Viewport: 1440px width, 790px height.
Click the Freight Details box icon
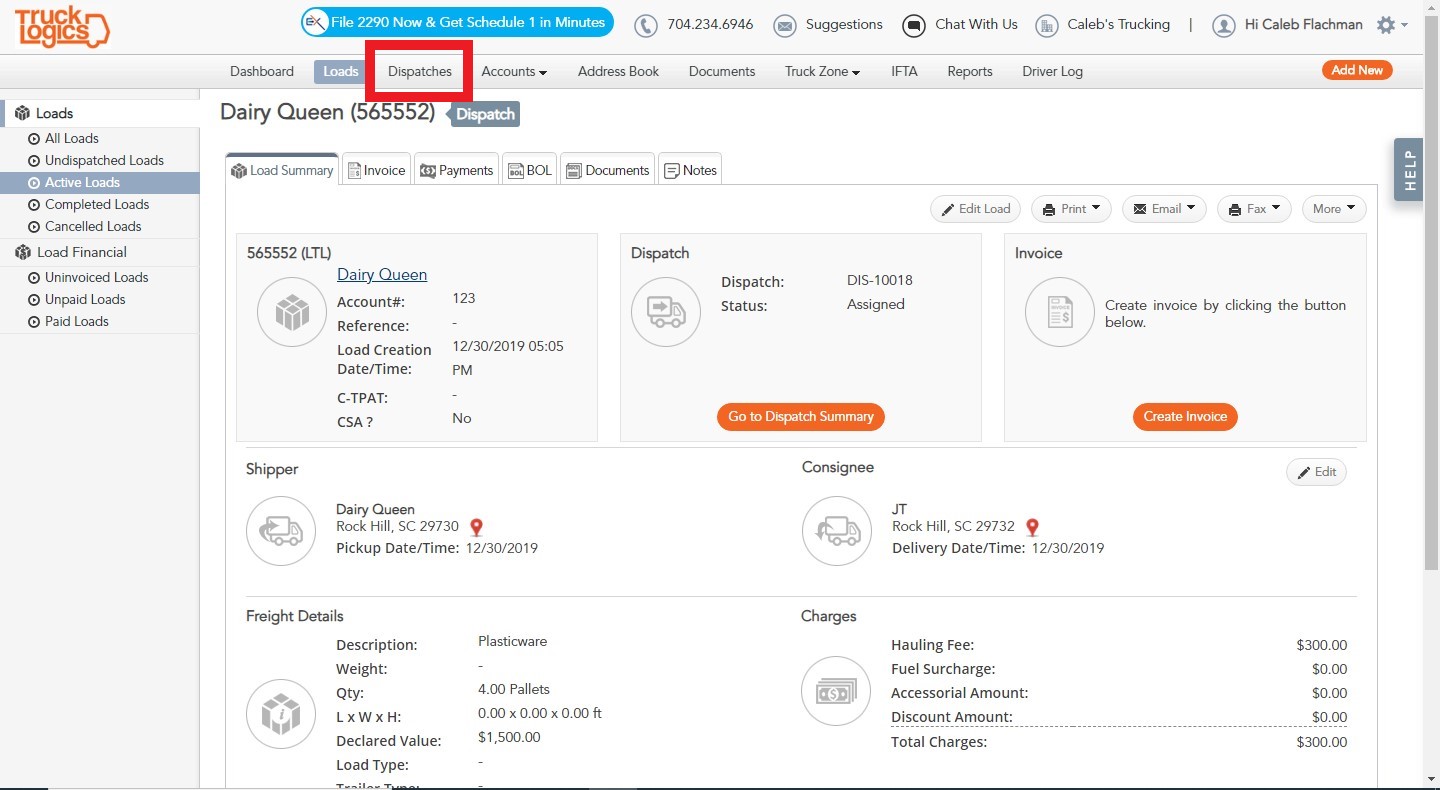coord(281,715)
